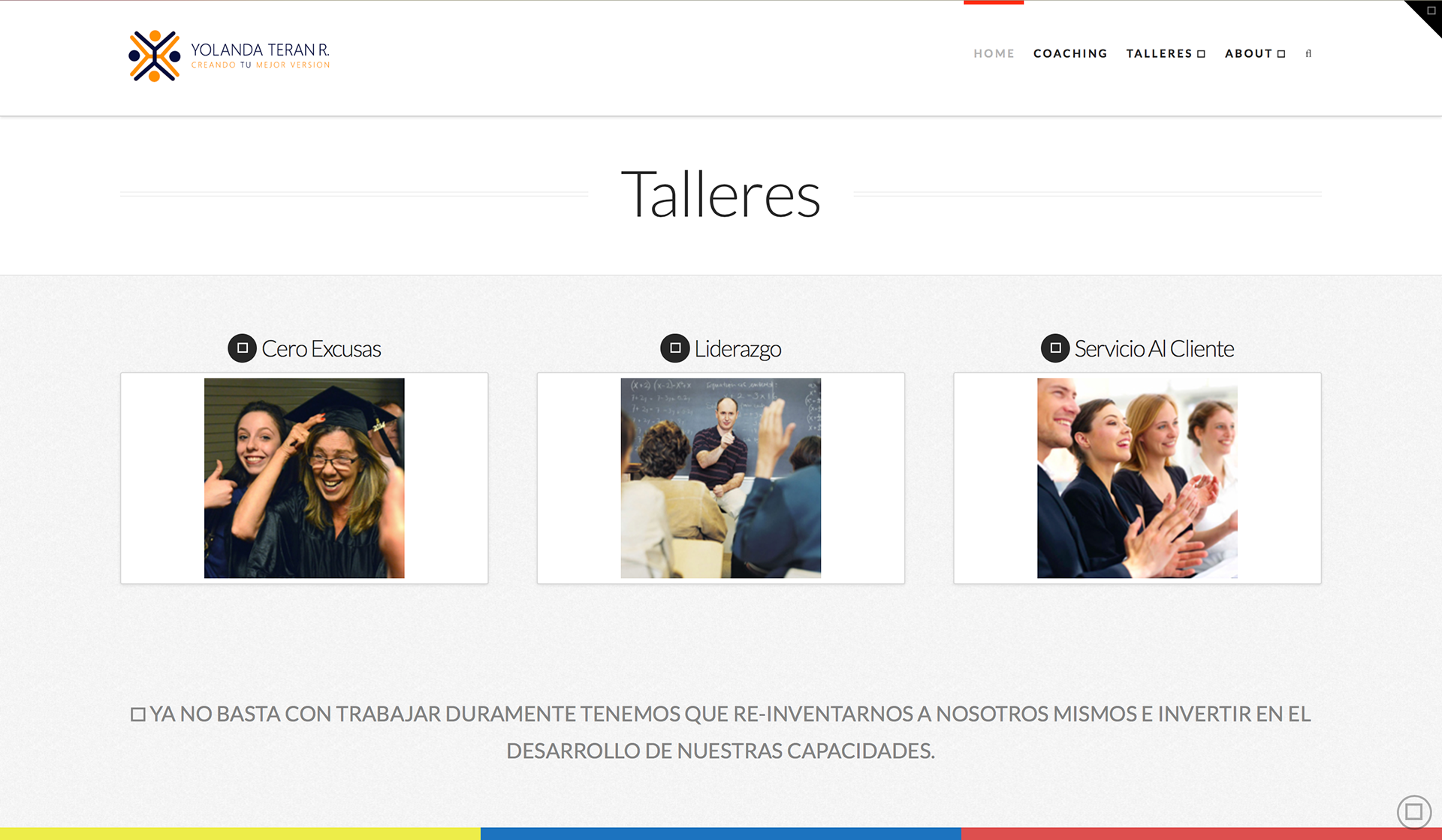Click the round icon beside Liderazgo
The height and width of the screenshot is (840, 1442).
[x=674, y=348]
